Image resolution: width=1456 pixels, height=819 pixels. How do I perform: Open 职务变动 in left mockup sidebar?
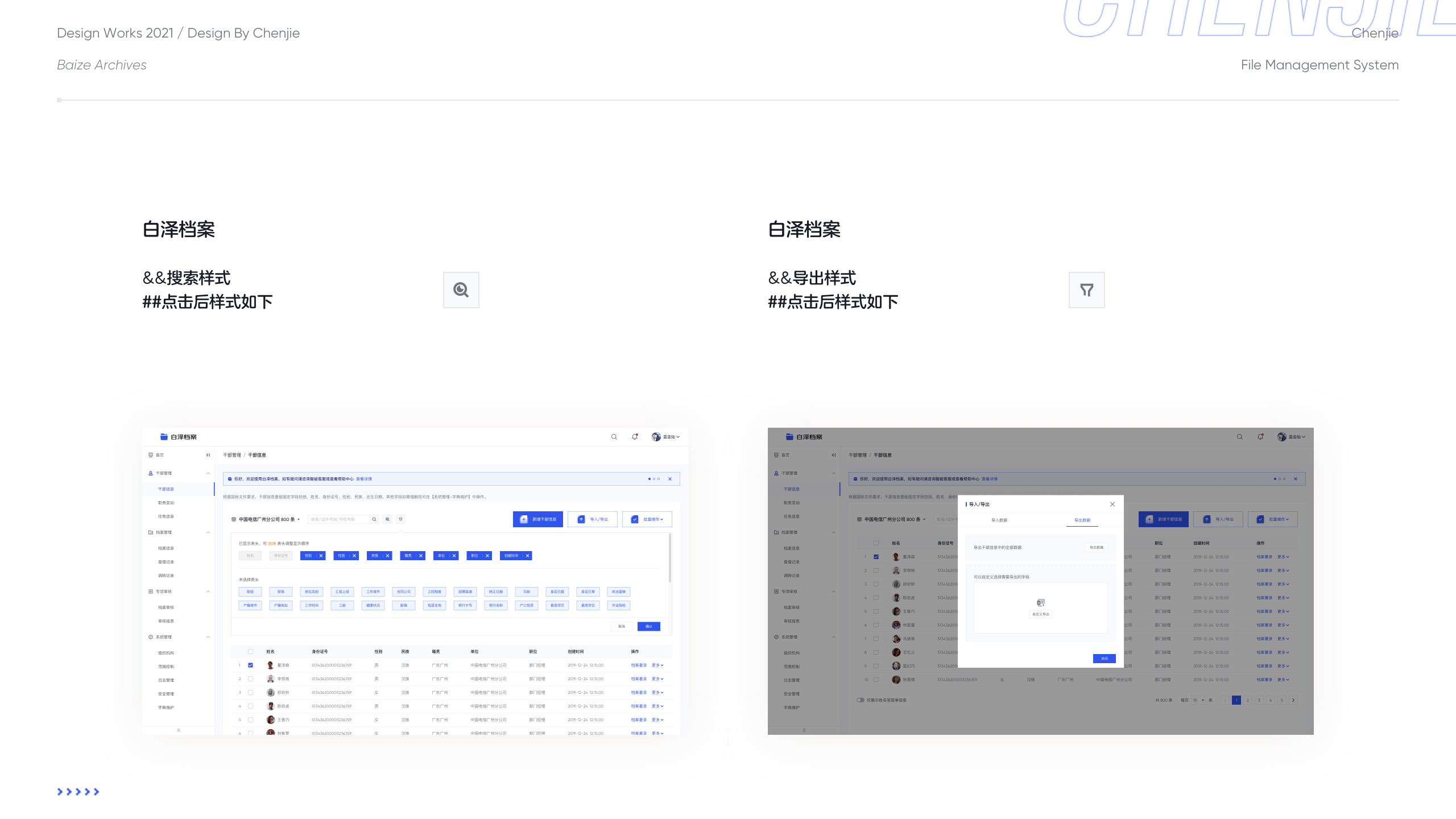point(166,503)
